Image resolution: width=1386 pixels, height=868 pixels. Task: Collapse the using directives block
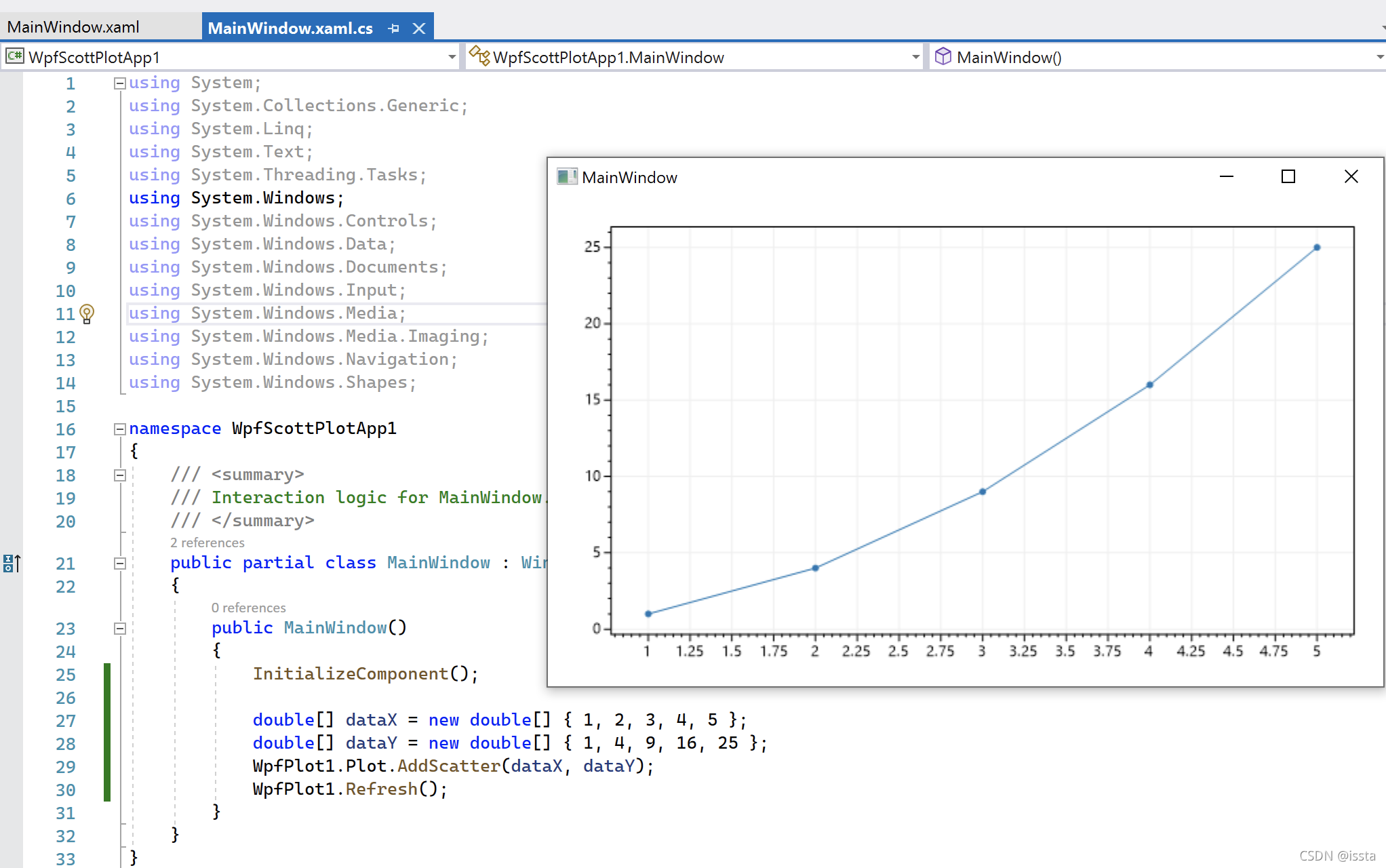click(120, 83)
